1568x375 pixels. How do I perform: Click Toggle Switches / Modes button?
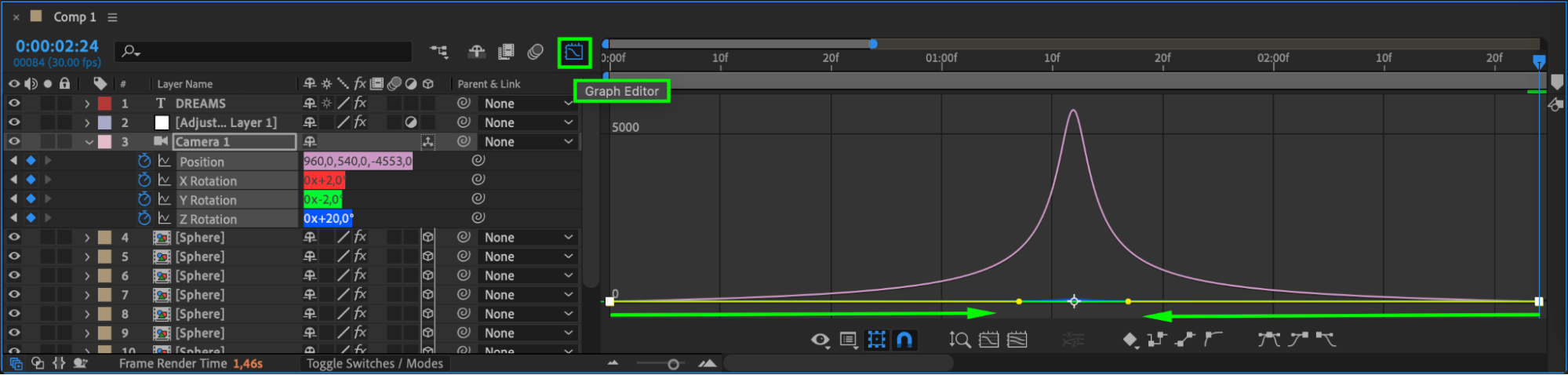[375, 363]
